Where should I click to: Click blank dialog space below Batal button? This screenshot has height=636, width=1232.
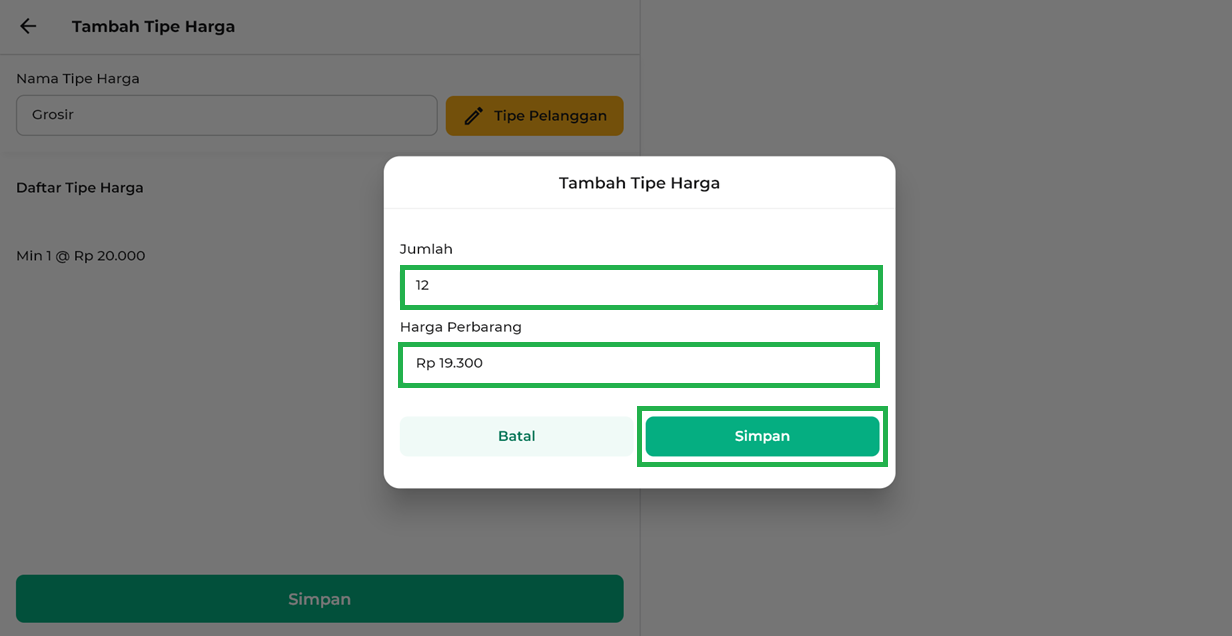(517, 472)
